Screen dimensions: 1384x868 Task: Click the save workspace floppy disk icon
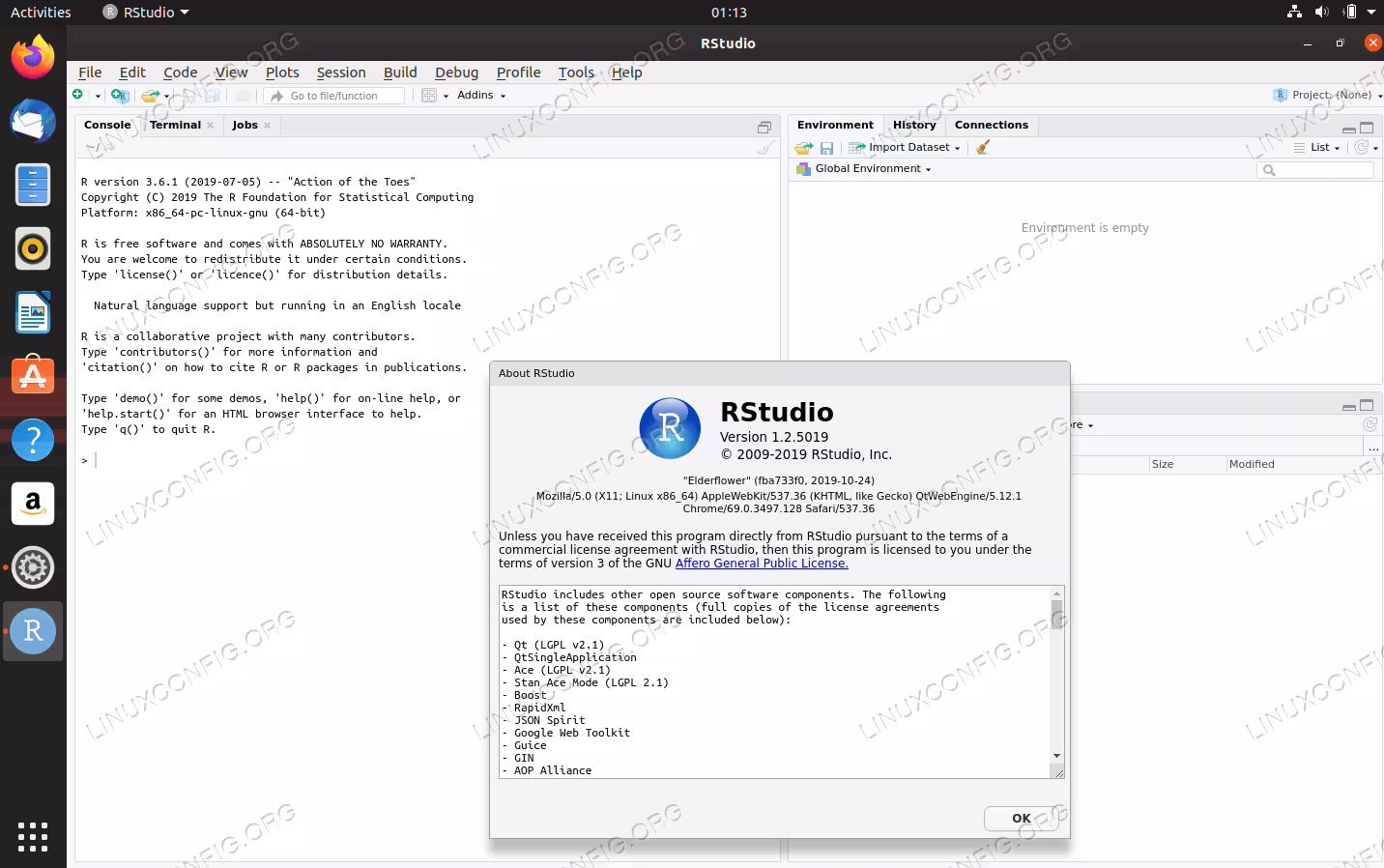coord(826,148)
